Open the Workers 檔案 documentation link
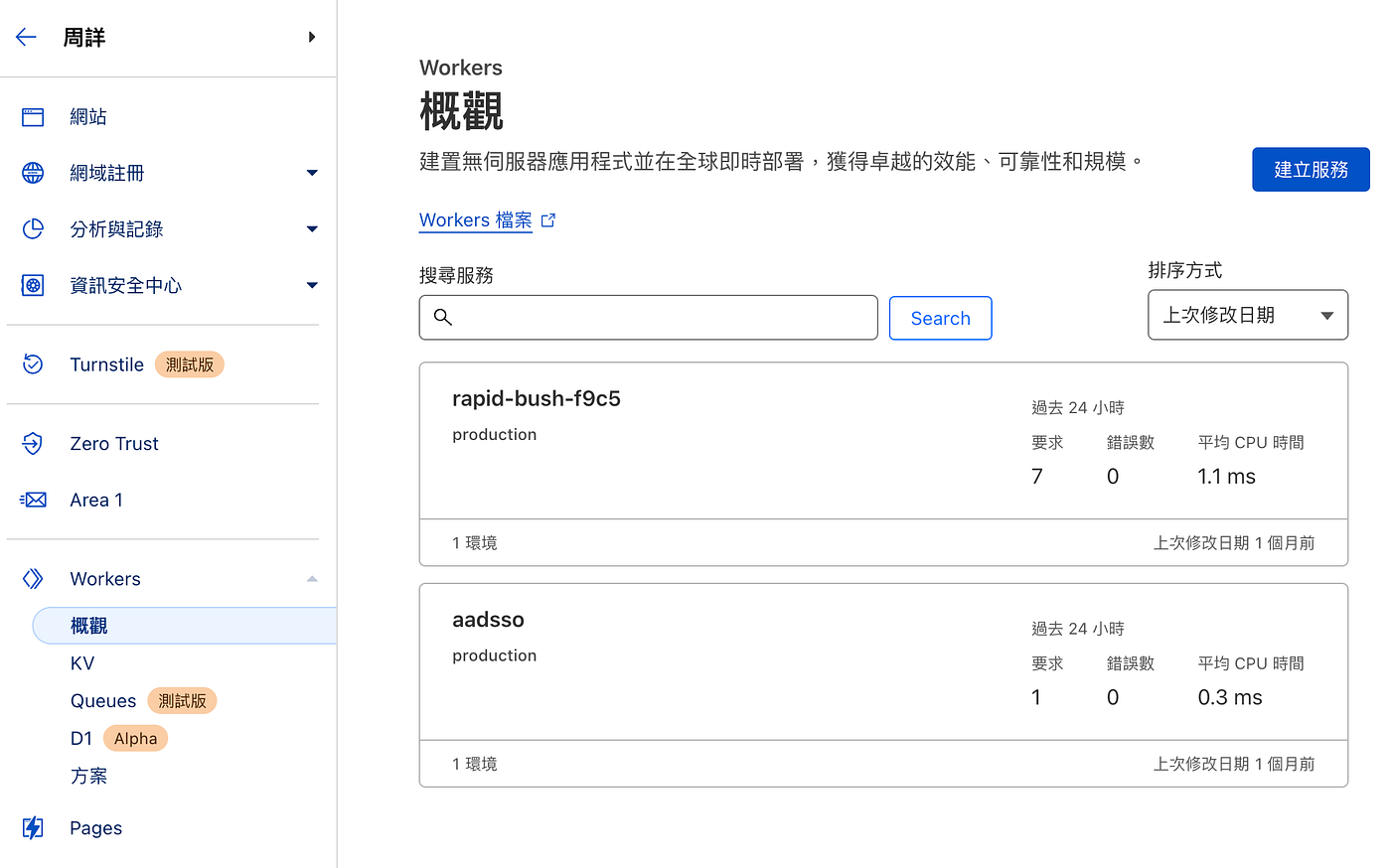The width and height of the screenshot is (1391, 868). [x=476, y=220]
